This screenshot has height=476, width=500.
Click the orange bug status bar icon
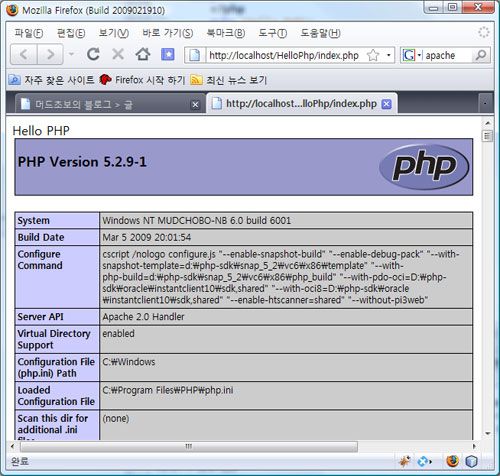405,461
